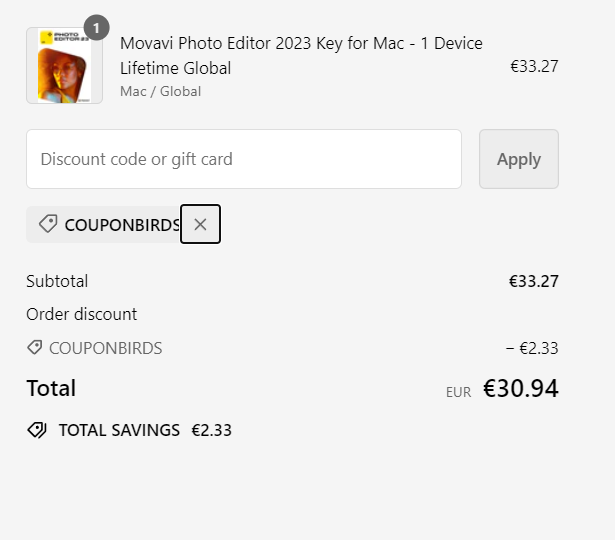Image resolution: width=615 pixels, height=540 pixels.
Task: Click the Subtotal amount €33.27
Action: pos(534,281)
